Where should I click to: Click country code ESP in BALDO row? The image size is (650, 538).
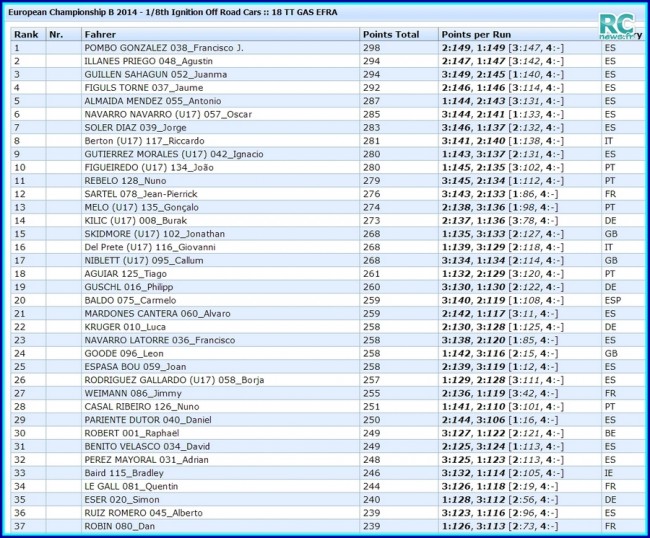(x=613, y=300)
